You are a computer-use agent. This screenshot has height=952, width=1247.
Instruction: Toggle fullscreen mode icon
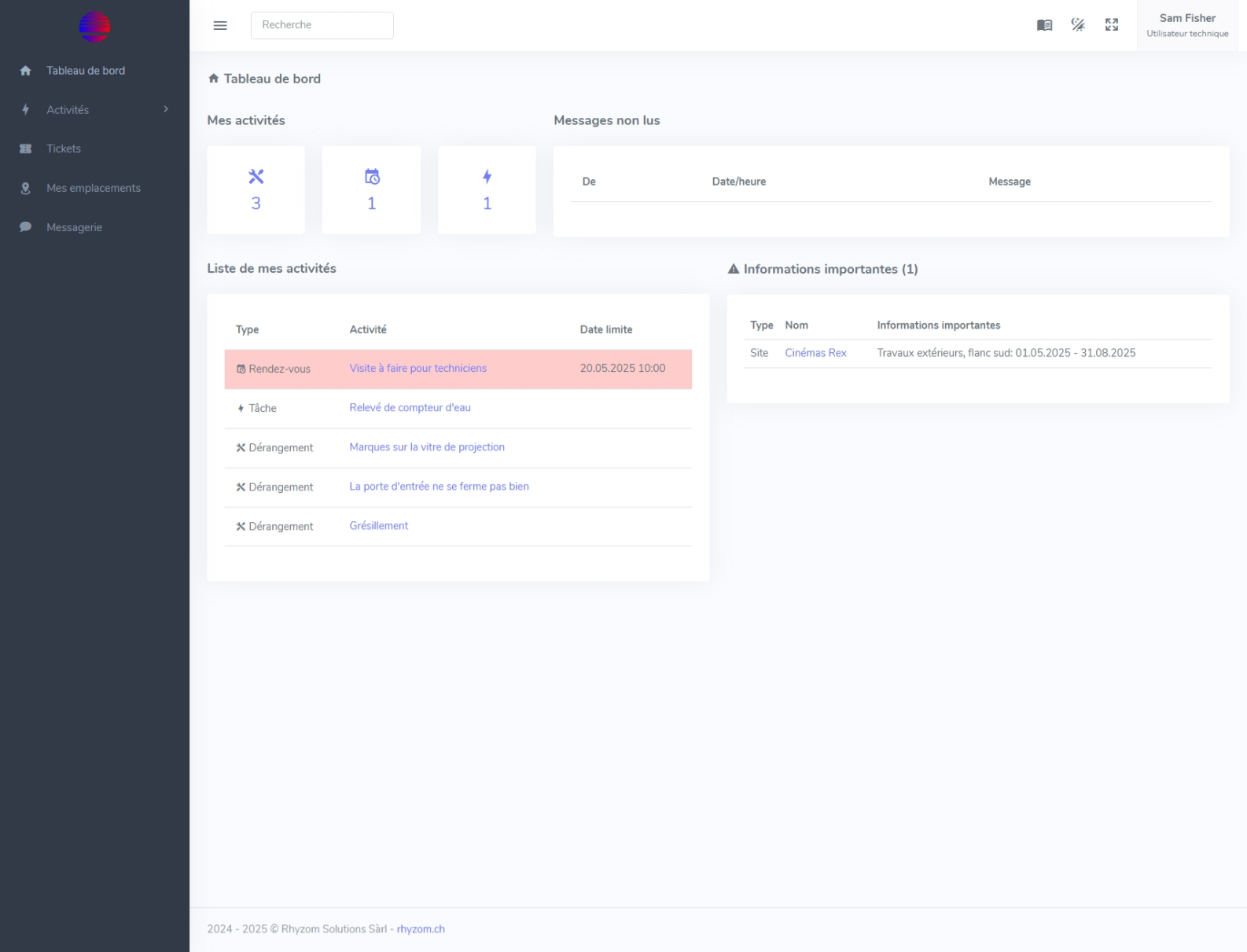(1112, 25)
